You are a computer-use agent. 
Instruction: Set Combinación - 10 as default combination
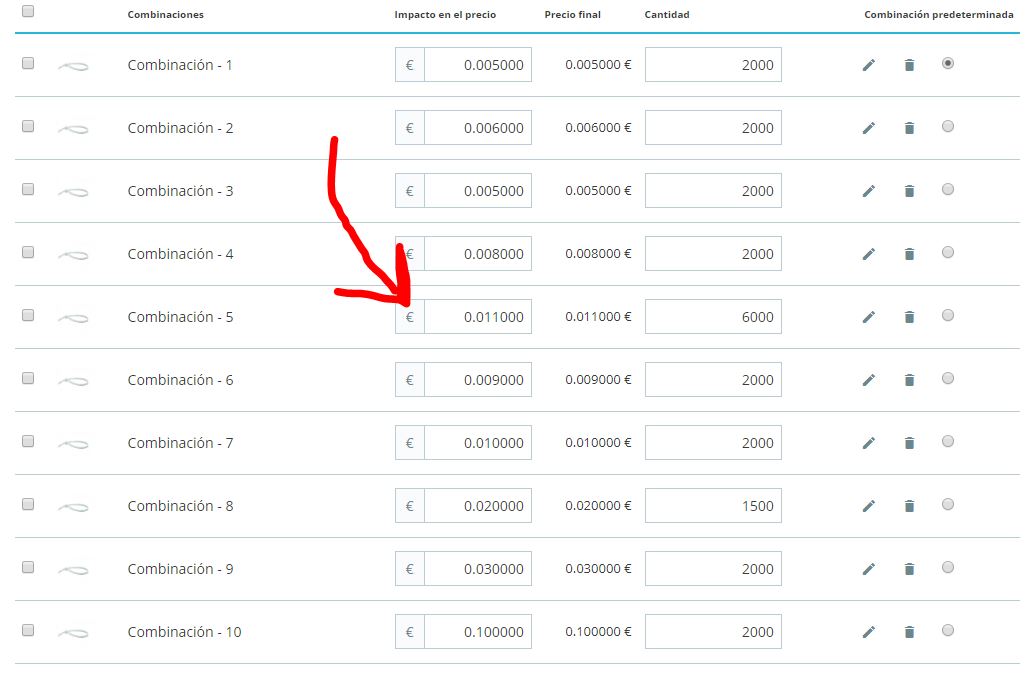(x=947, y=630)
